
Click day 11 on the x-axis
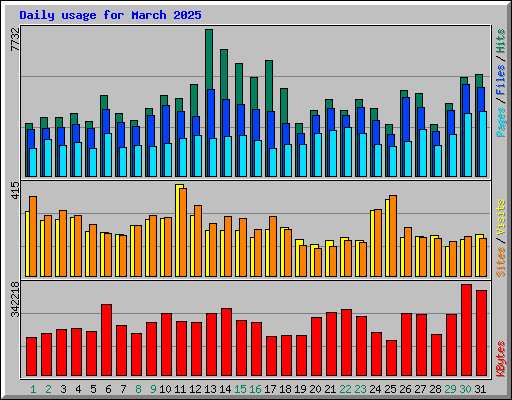180,389
